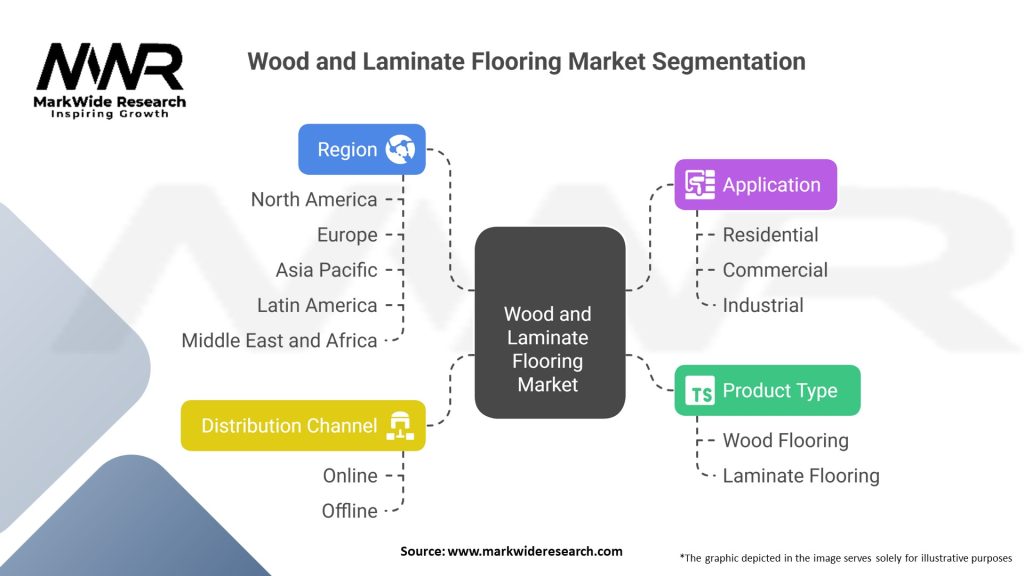Click the central Wood and Laminate Flooring Market box
Image resolution: width=1024 pixels, height=576 pixels.
(550, 323)
